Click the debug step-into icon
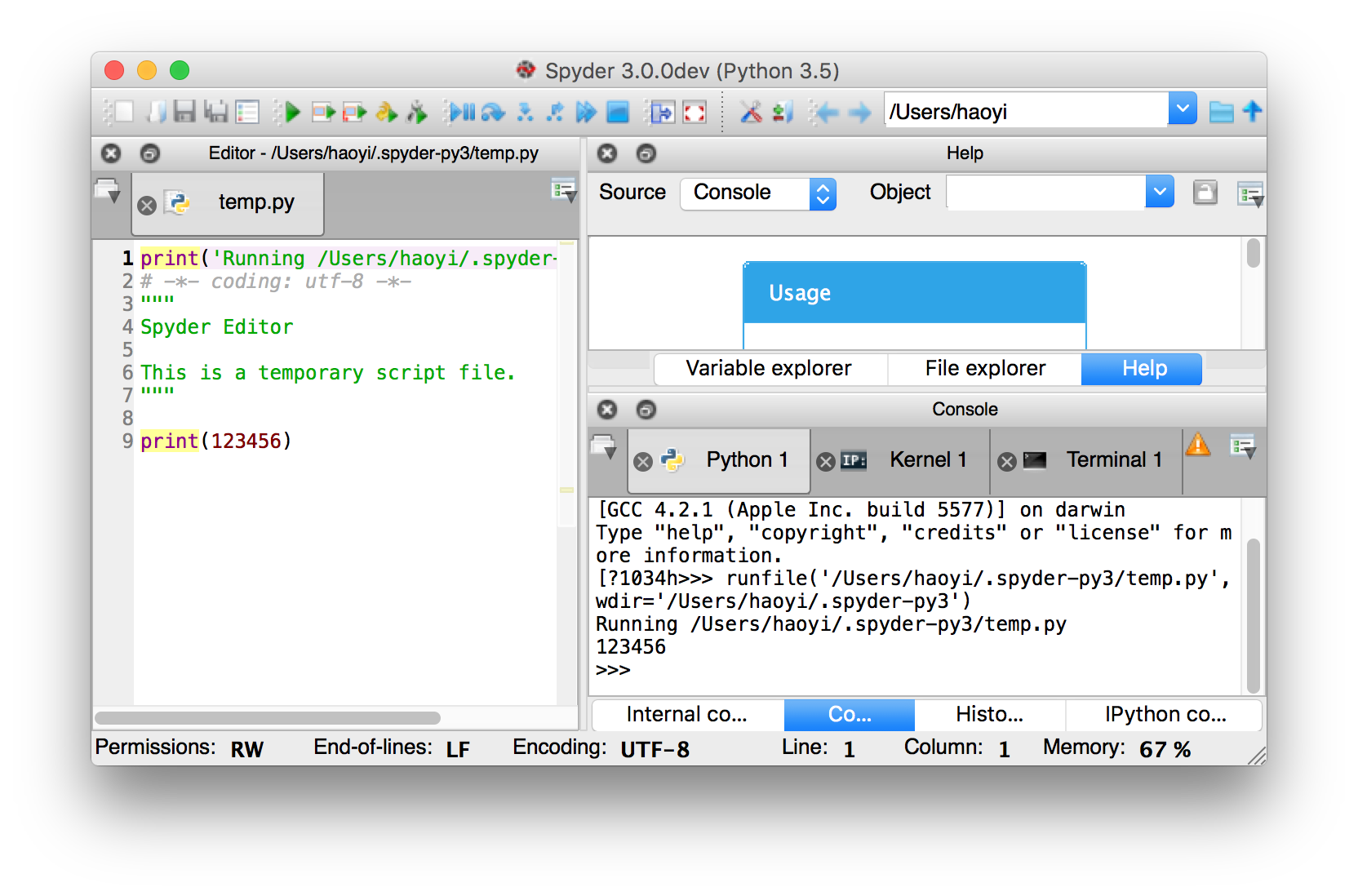The width and height of the screenshot is (1358, 896). [525, 111]
